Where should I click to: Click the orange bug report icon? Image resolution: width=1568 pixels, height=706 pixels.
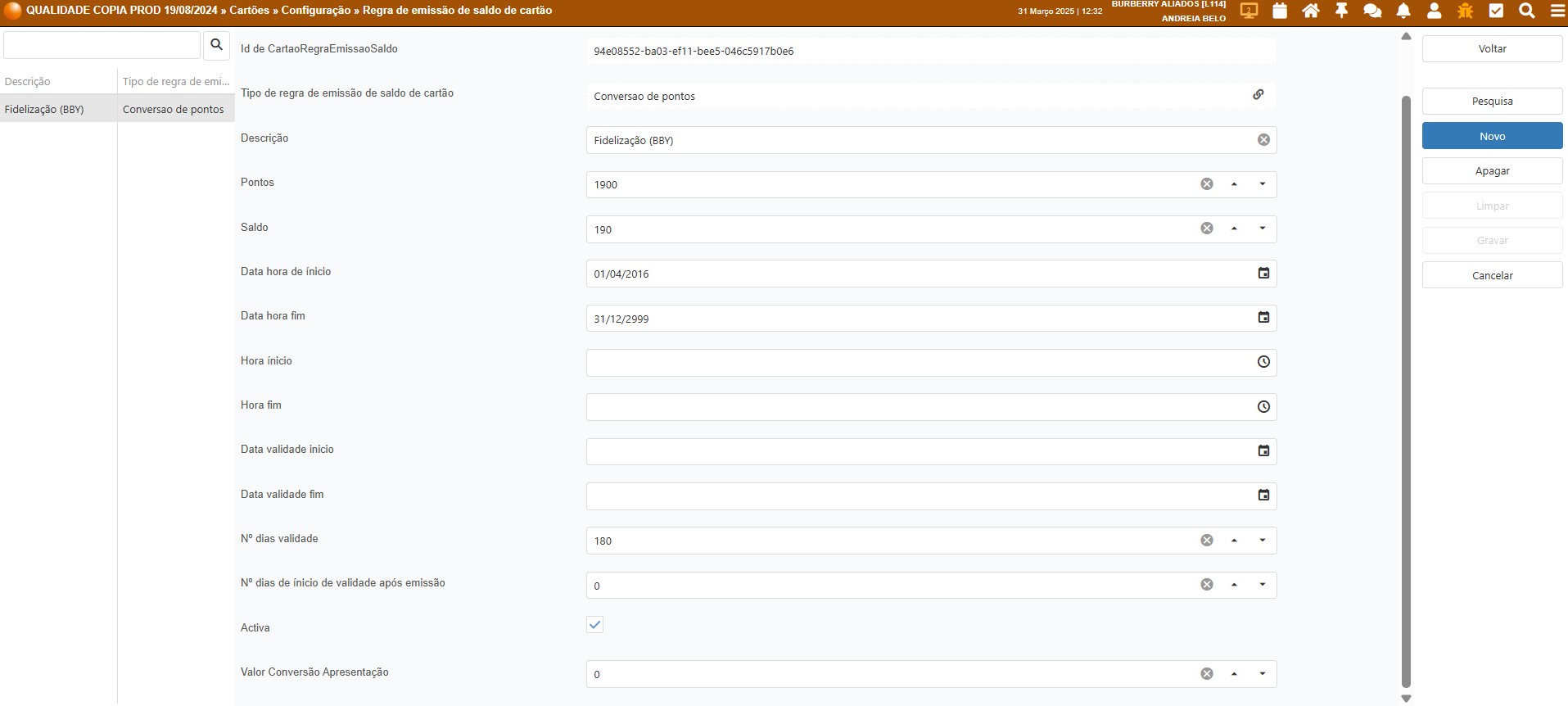point(1465,11)
